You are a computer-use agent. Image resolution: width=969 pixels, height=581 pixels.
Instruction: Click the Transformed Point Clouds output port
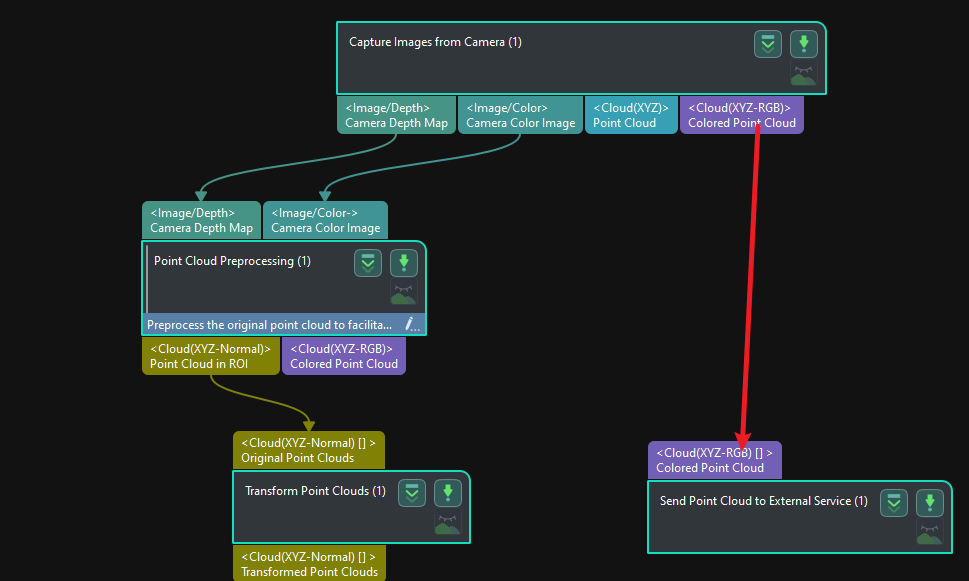click(x=309, y=564)
